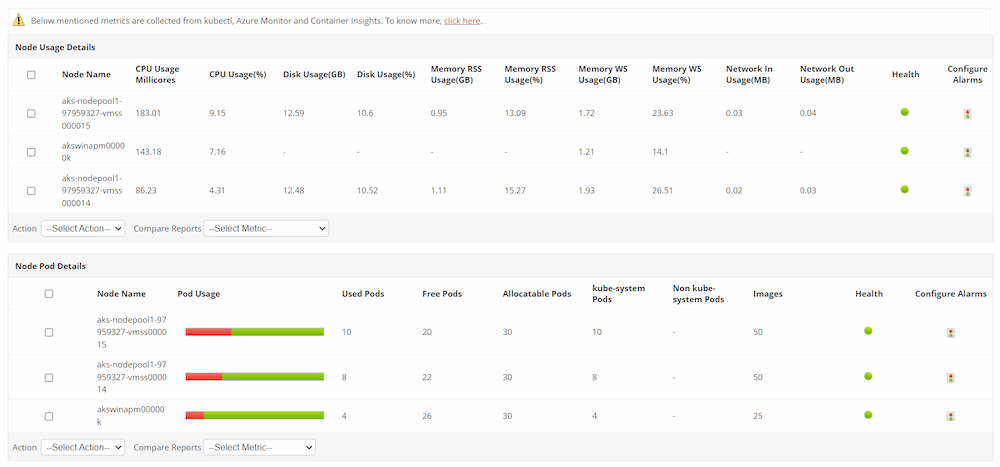
Task: Click Configure Alarms icon for akswinapm00000k pod row
Action: pyautogui.click(x=950, y=415)
